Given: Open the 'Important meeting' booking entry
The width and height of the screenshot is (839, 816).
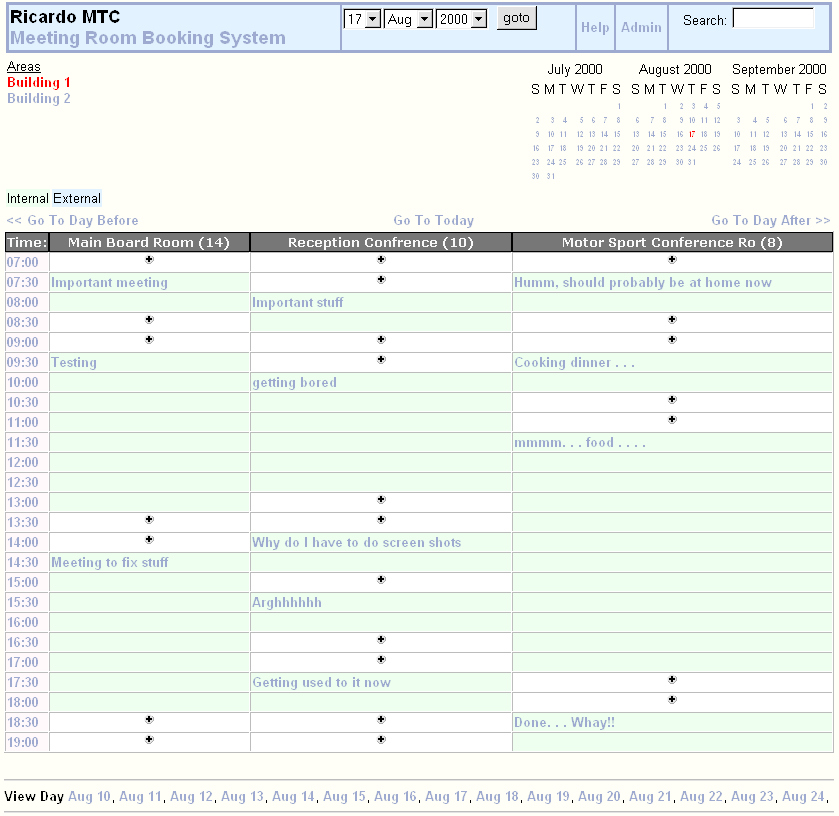Looking at the screenshot, I should pos(110,282).
